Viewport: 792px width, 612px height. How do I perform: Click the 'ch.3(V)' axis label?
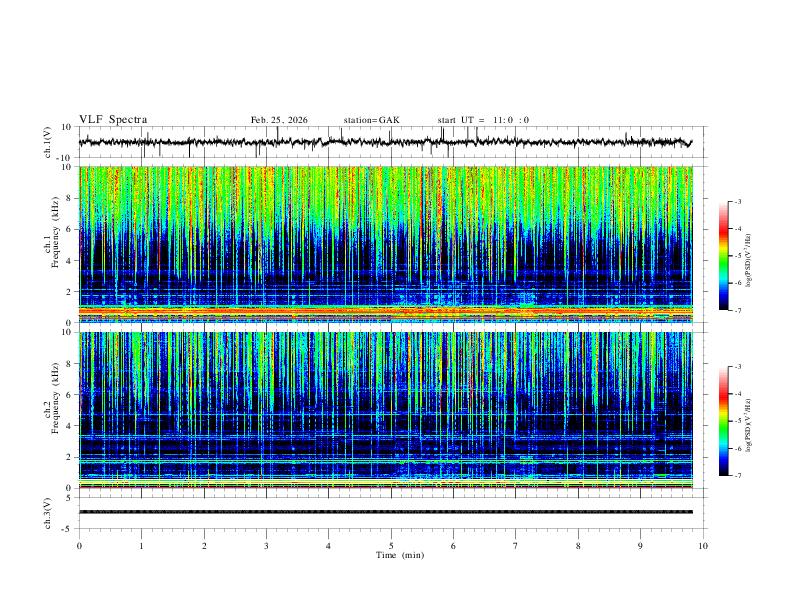pos(48,513)
